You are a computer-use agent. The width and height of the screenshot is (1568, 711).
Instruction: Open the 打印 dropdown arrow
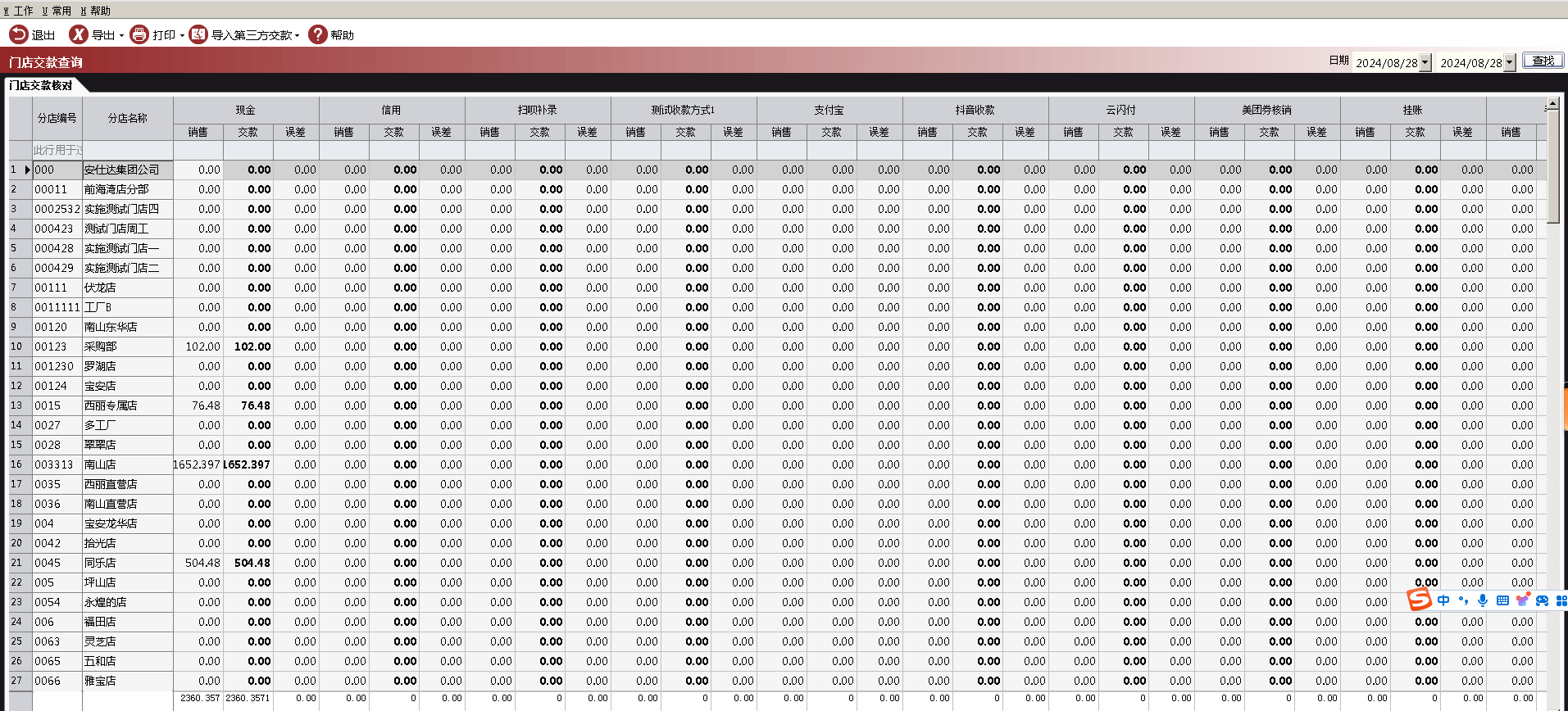tap(182, 36)
